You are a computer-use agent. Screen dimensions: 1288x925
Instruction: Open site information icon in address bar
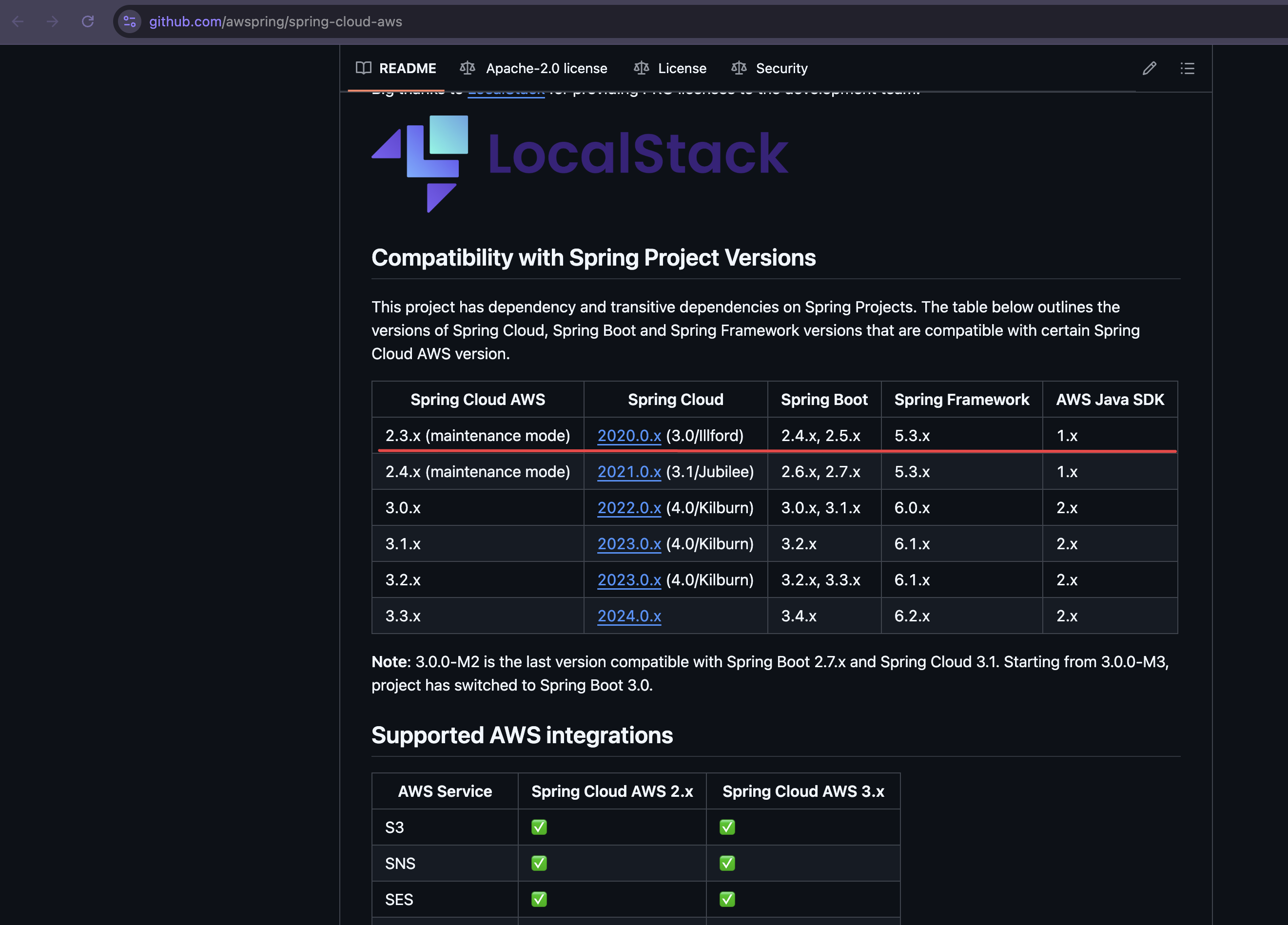click(130, 21)
